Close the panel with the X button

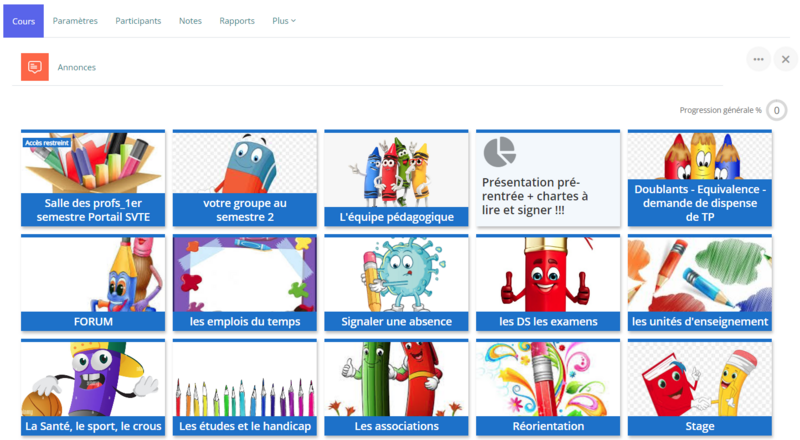pyautogui.click(x=786, y=59)
